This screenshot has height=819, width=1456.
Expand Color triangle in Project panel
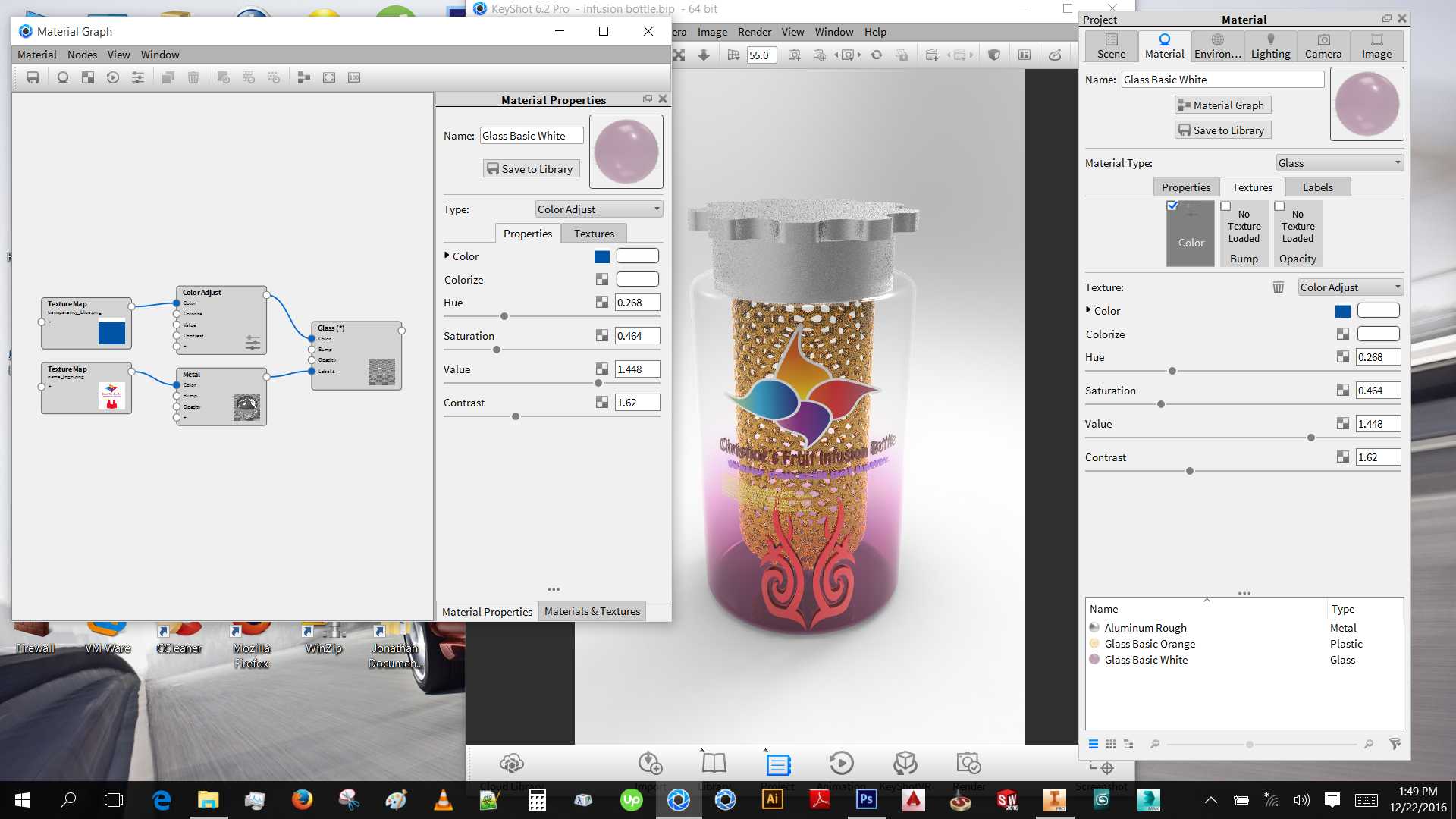(x=1088, y=310)
